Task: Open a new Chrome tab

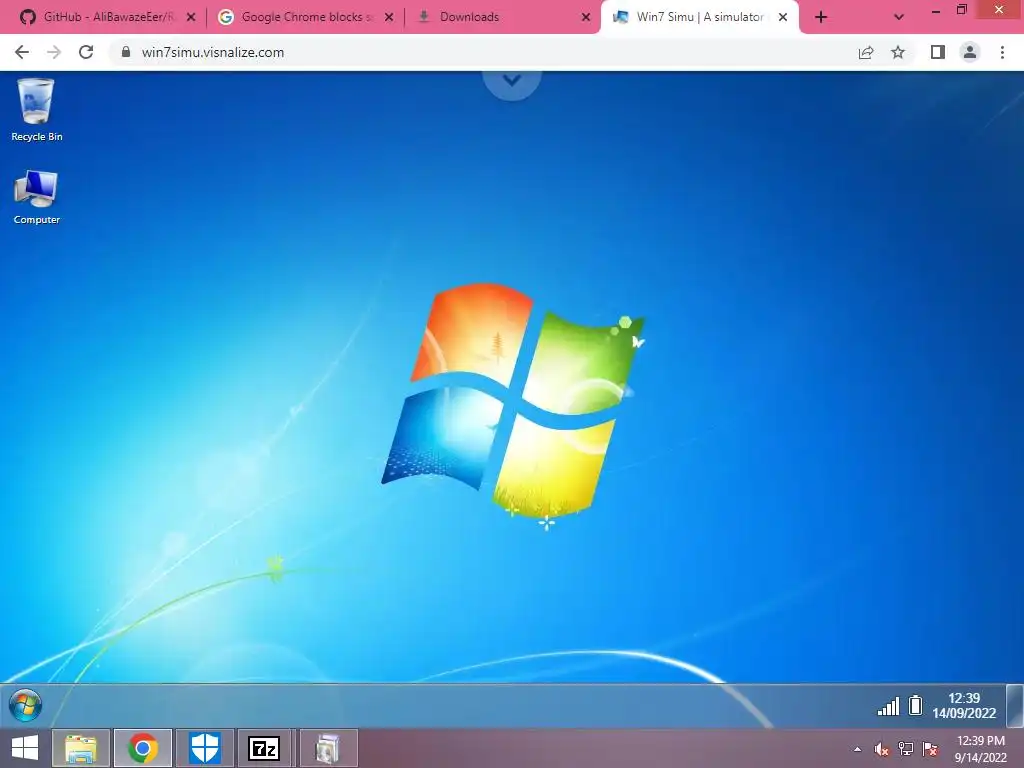Action: point(821,18)
